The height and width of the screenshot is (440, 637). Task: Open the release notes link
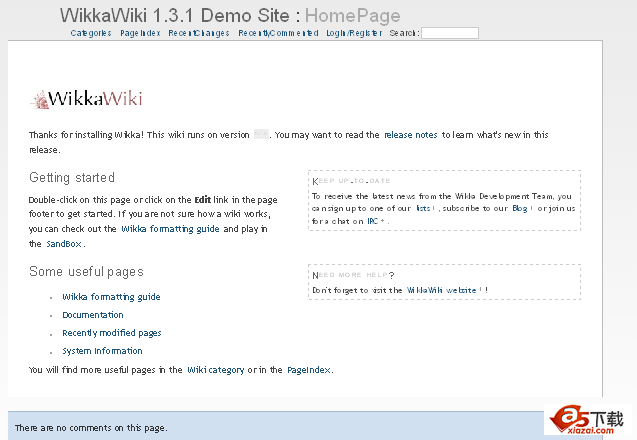[x=411, y=135]
